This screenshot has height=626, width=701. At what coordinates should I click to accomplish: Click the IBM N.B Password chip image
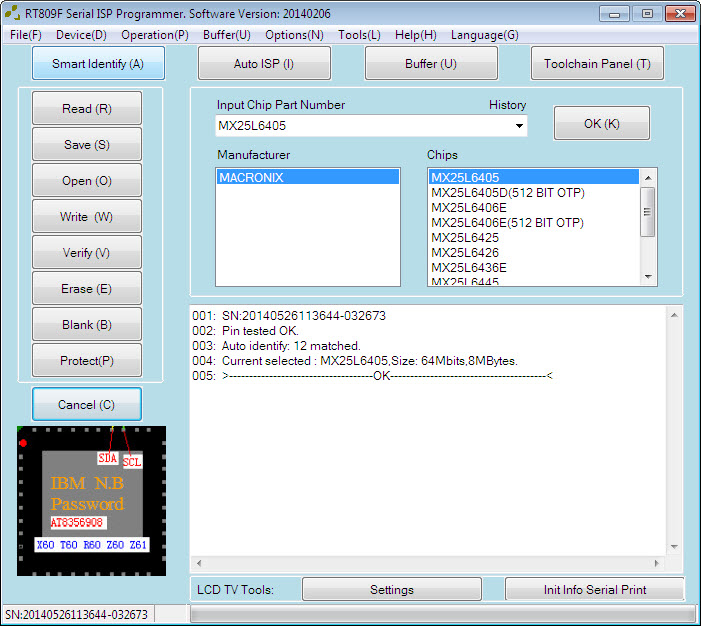click(91, 501)
